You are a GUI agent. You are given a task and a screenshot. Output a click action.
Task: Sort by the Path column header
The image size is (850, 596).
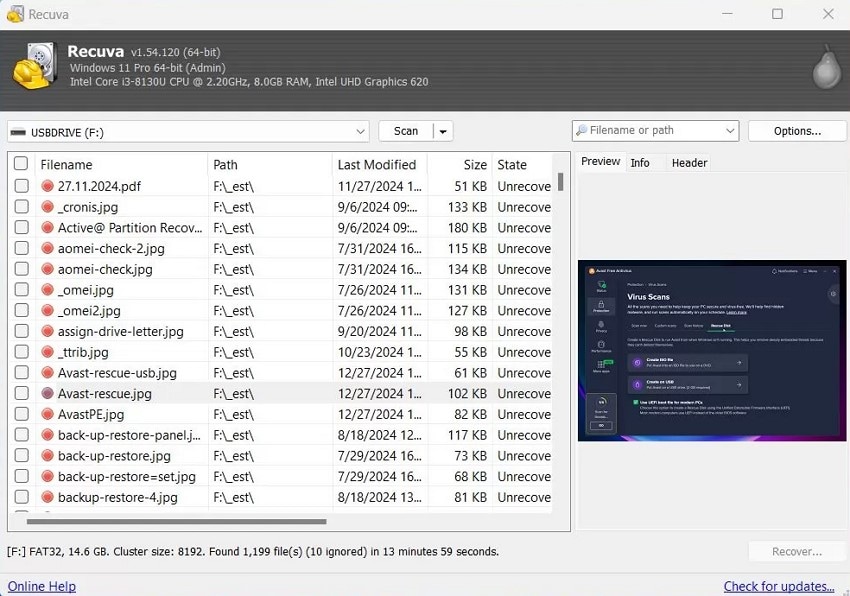270,164
